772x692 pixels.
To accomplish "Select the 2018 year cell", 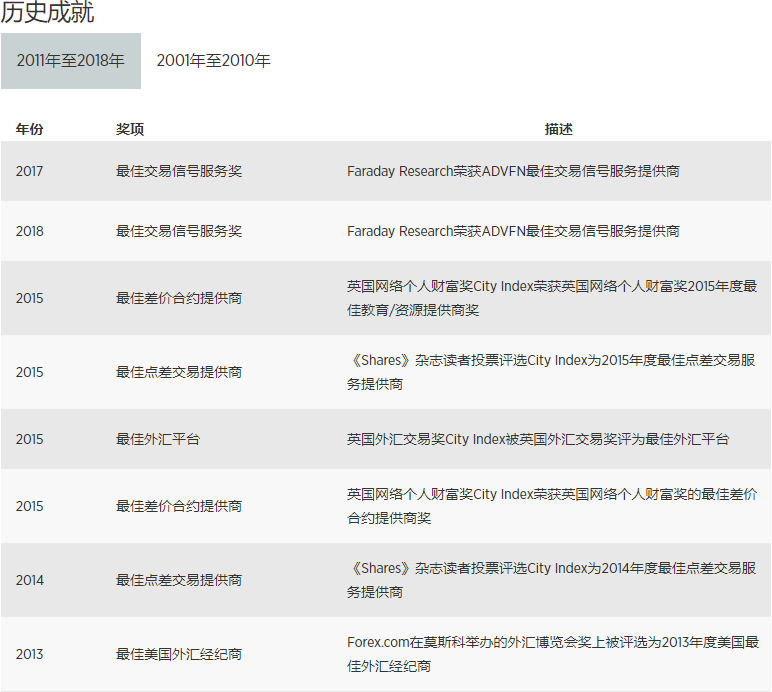I will point(29,231).
